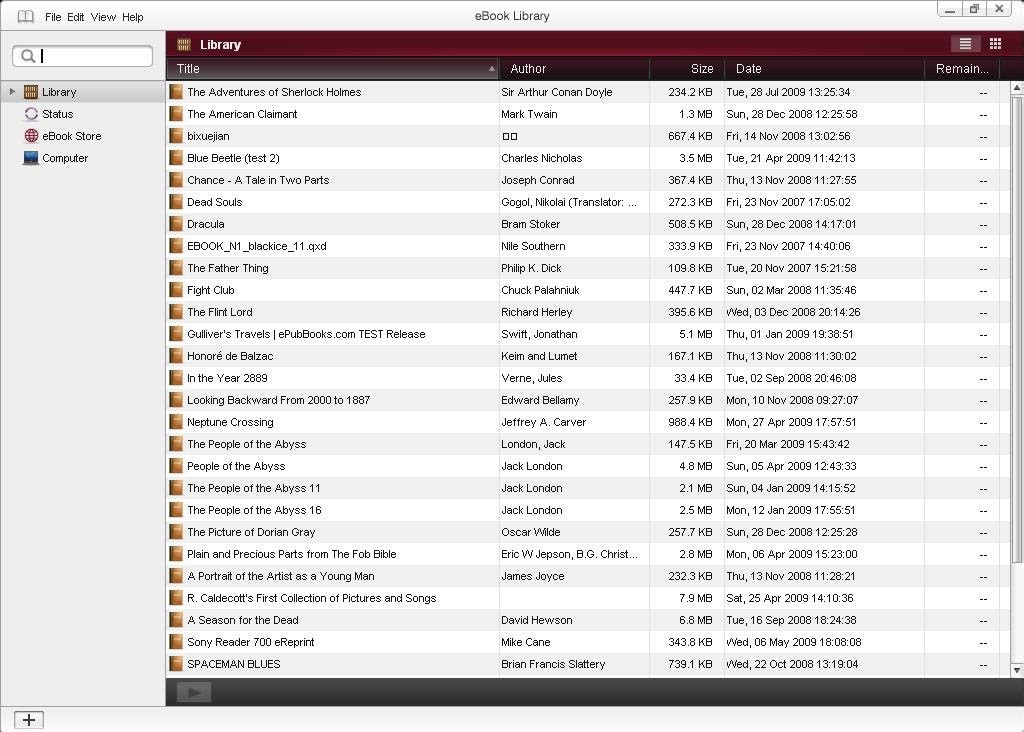Screen dimensions: 1024x732
Task: Click the eBook Store globe icon
Action: coord(31,136)
